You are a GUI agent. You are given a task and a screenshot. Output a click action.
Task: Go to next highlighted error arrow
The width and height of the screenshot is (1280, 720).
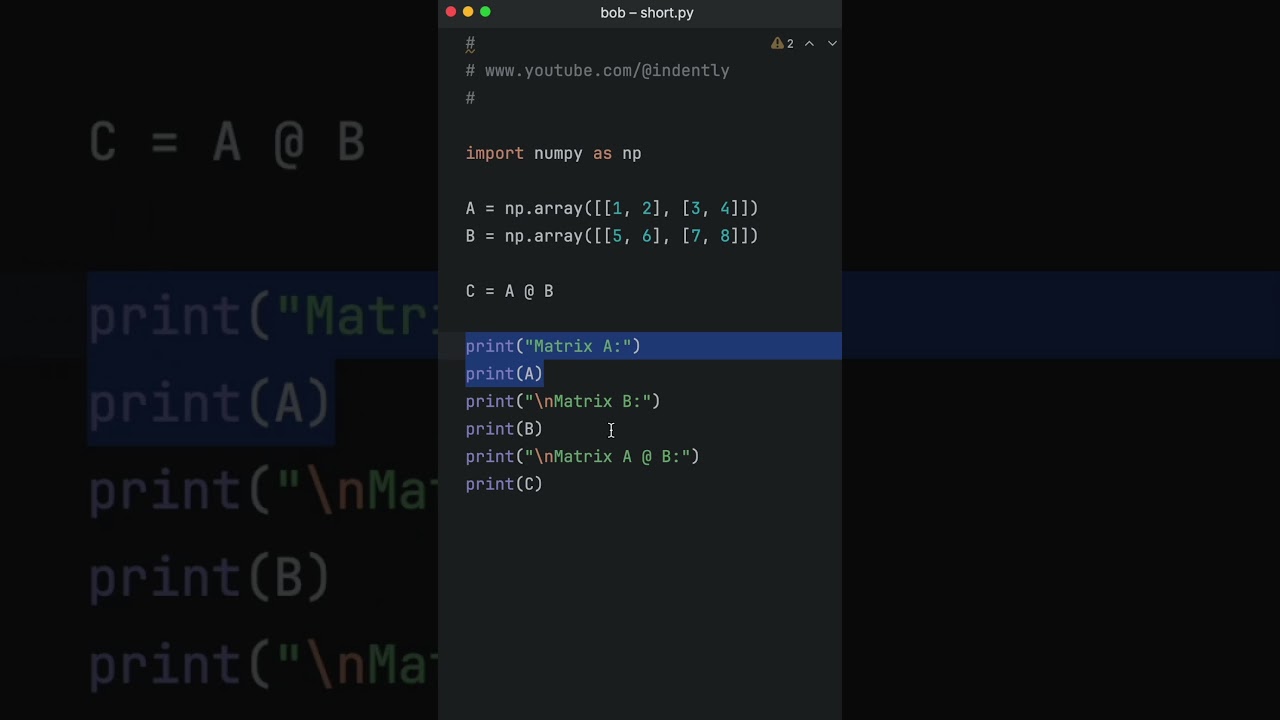click(831, 44)
